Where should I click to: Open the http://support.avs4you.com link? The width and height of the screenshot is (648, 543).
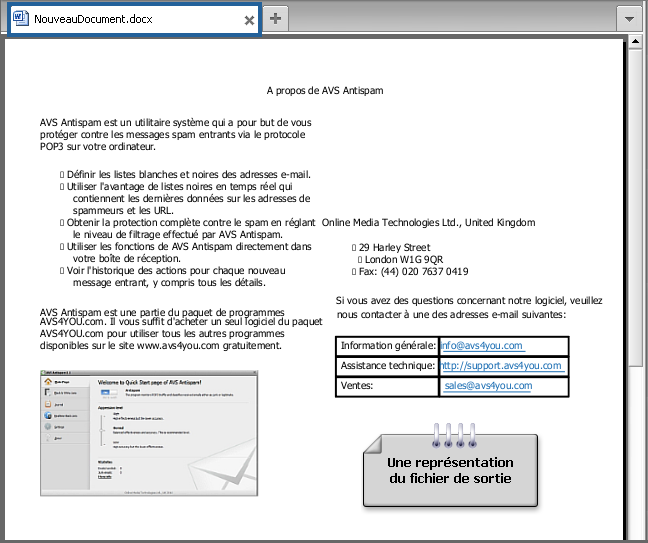502,365
